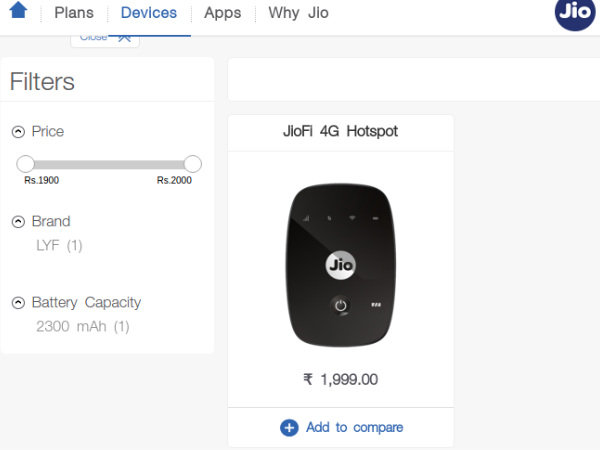Click the JioFi hotspot device image
Image resolution: width=600 pixels, height=450 pixels.
(x=340, y=266)
